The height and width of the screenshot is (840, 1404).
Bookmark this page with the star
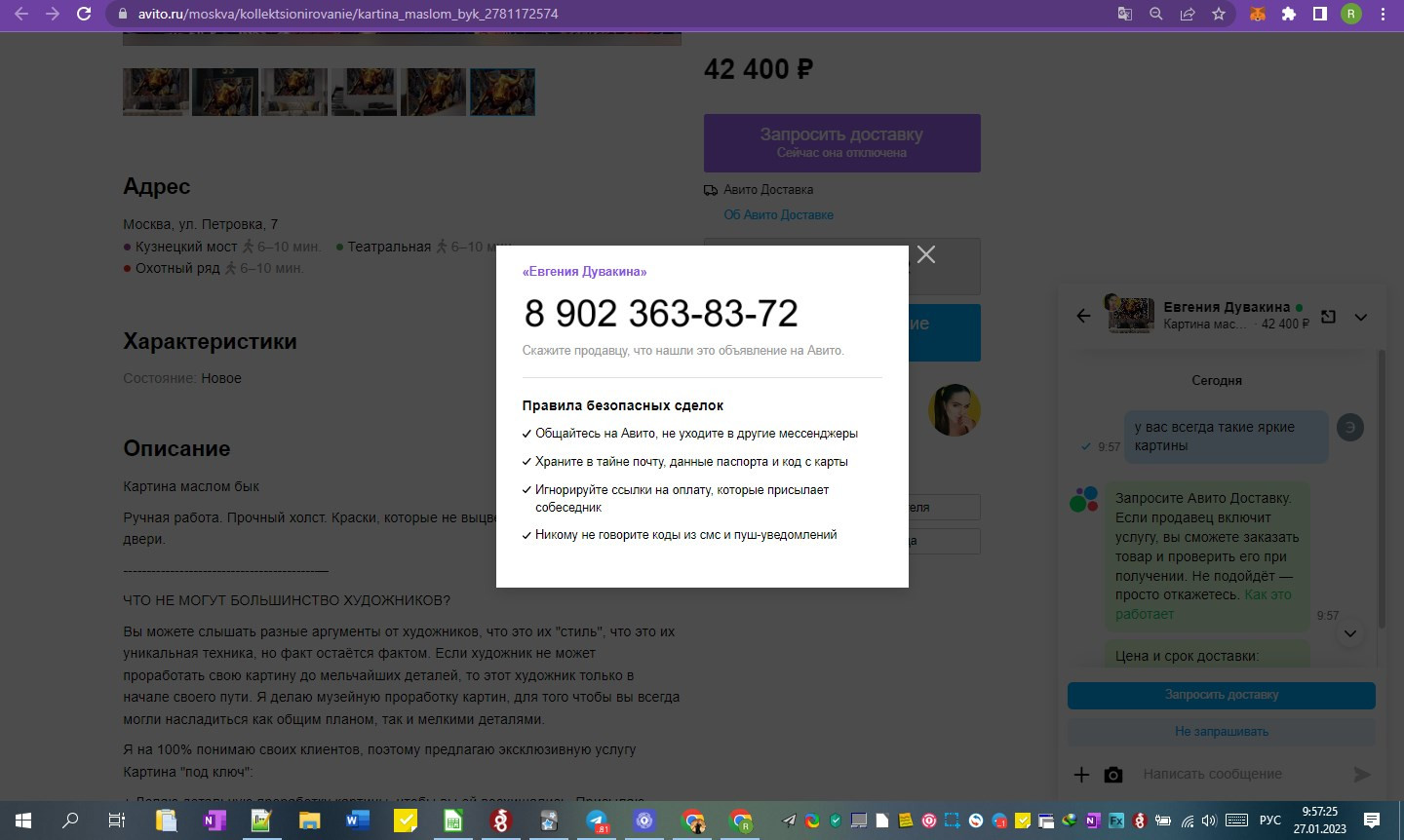tap(1219, 14)
